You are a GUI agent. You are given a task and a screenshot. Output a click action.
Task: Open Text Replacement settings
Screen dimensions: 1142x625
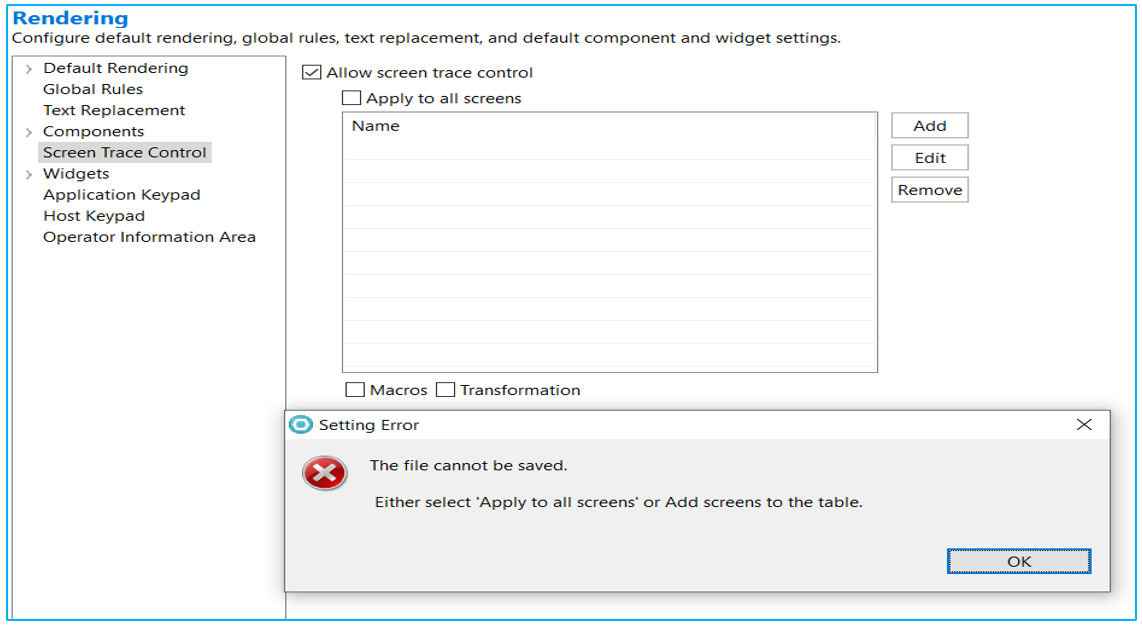(114, 110)
